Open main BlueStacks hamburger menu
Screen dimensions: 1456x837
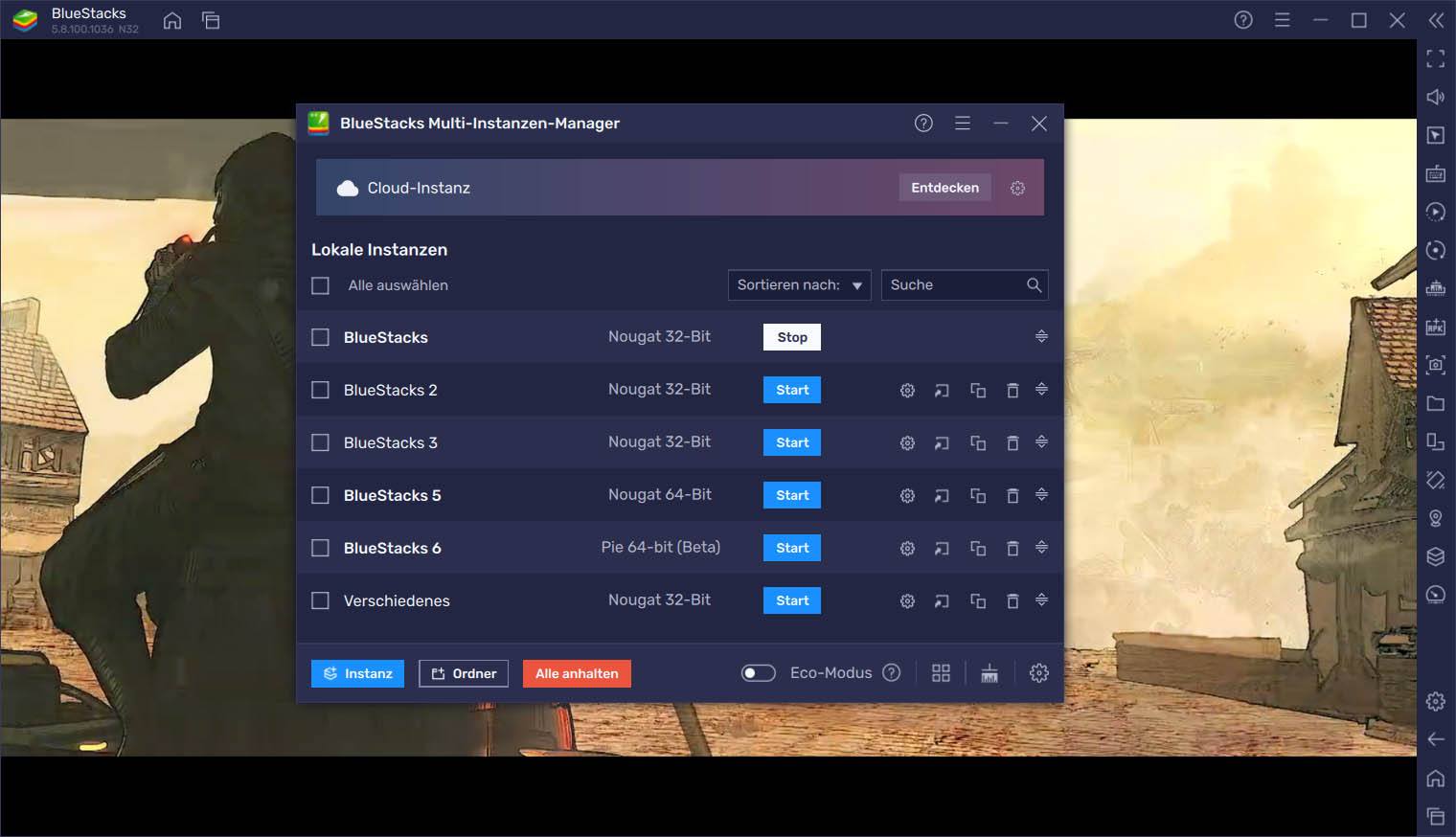click(x=1282, y=20)
